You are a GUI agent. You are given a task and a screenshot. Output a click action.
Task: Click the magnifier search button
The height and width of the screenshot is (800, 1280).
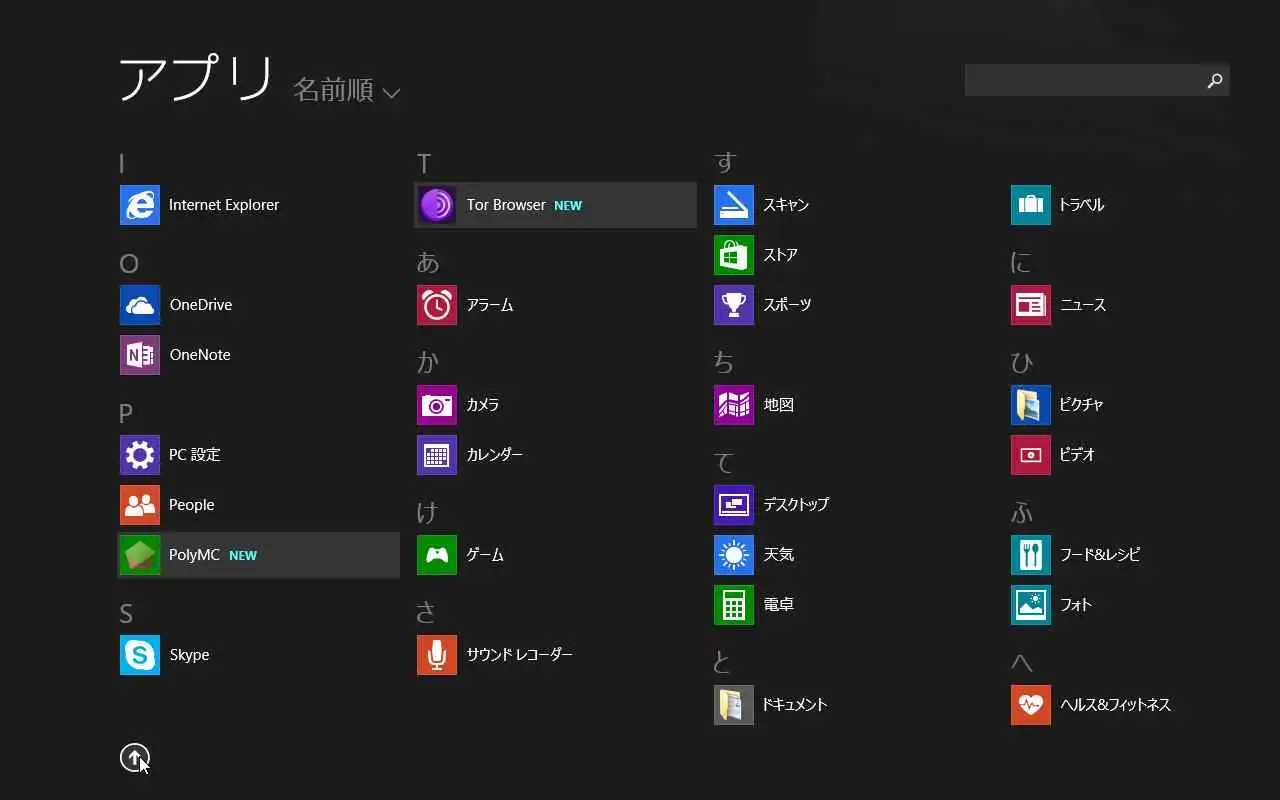[1215, 80]
